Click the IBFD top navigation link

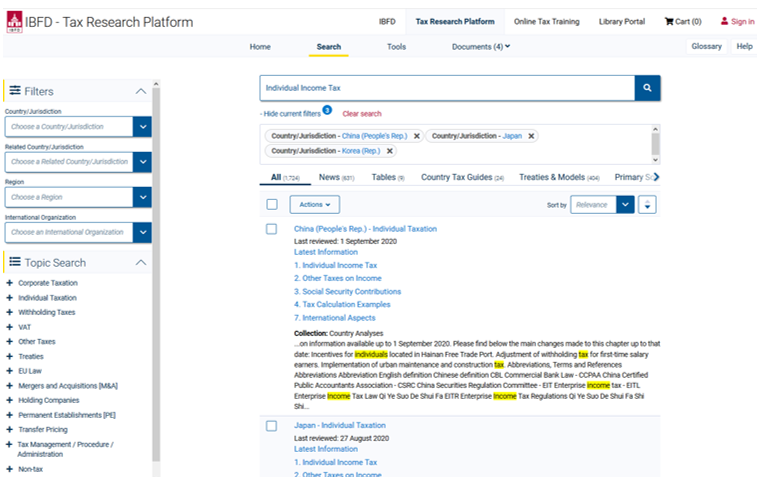coord(387,21)
